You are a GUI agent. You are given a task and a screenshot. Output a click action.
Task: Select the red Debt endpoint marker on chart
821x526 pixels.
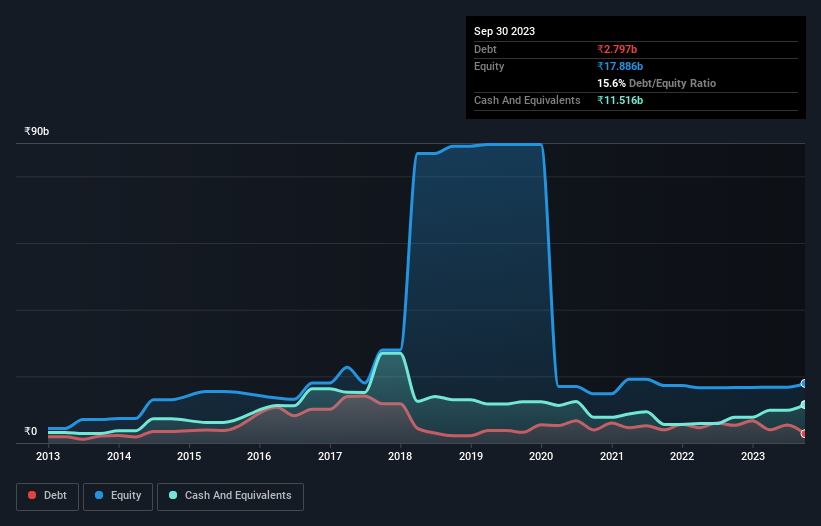click(804, 434)
